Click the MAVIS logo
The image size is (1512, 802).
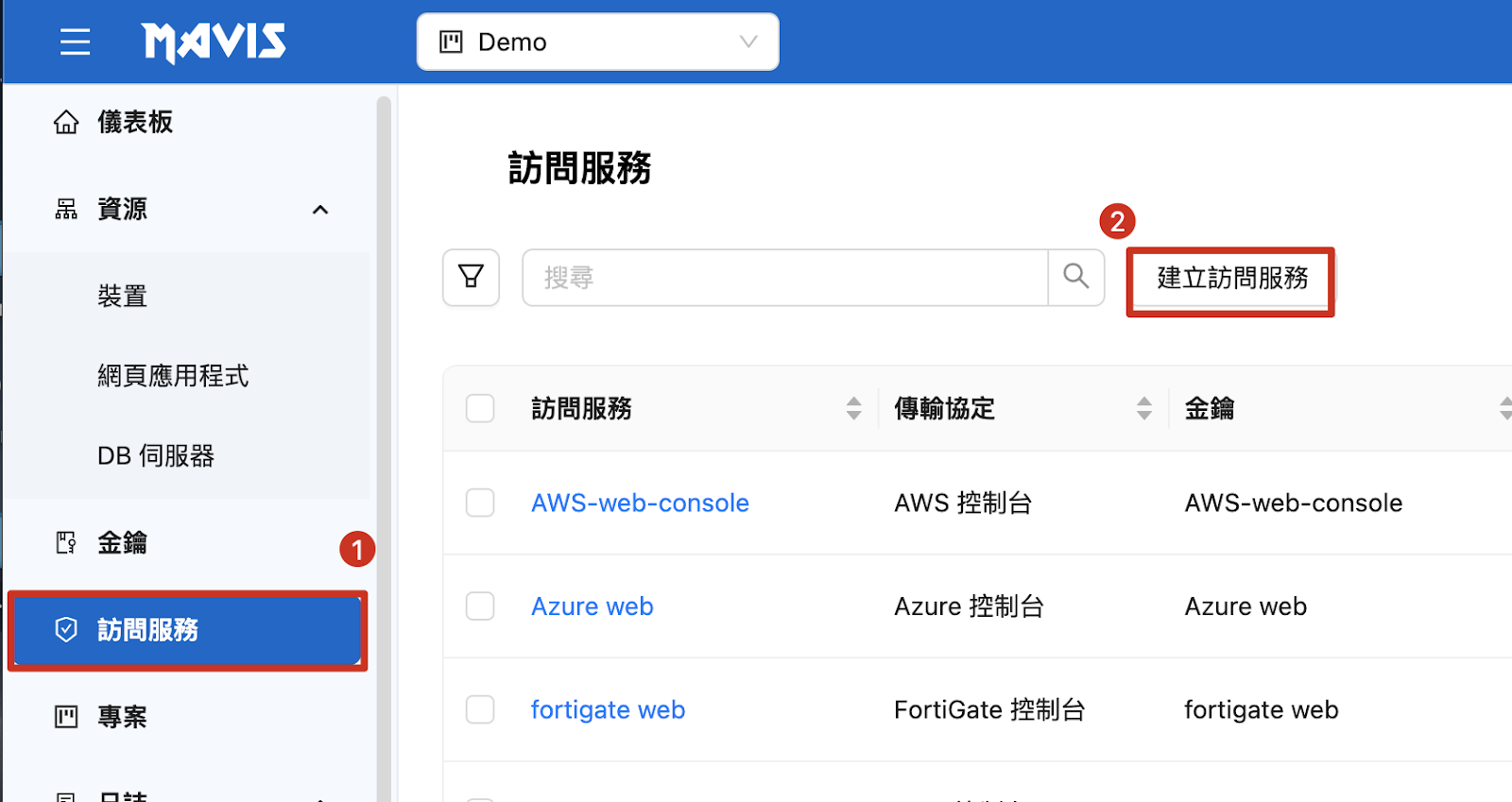point(214,43)
